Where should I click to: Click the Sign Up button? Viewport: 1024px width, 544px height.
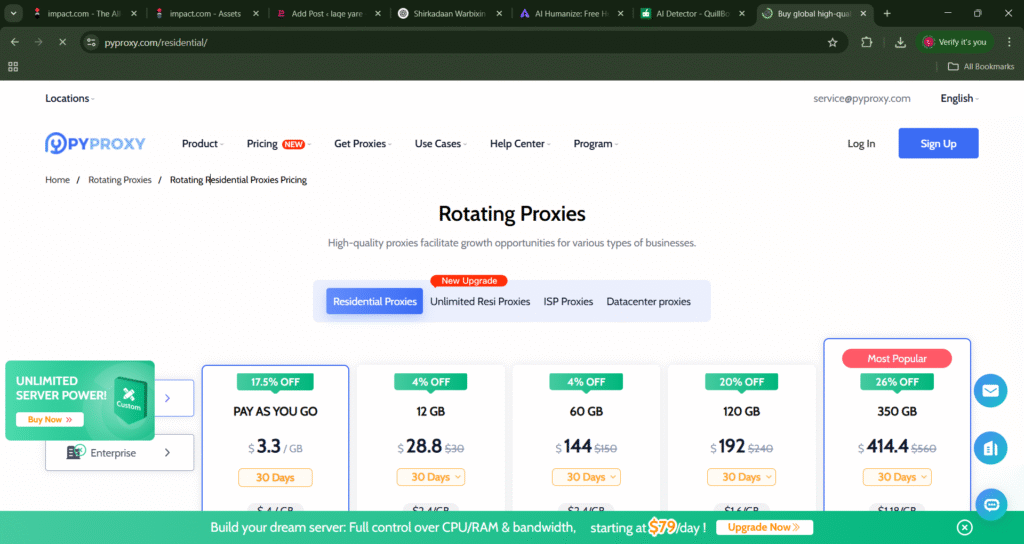(x=938, y=143)
